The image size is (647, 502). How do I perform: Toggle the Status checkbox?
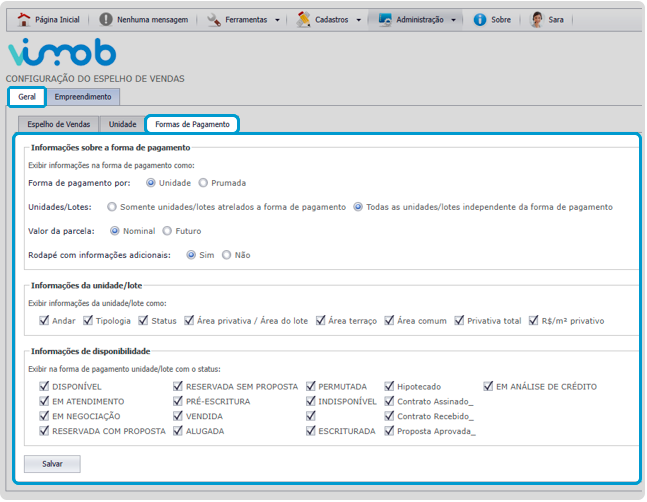tap(143, 320)
